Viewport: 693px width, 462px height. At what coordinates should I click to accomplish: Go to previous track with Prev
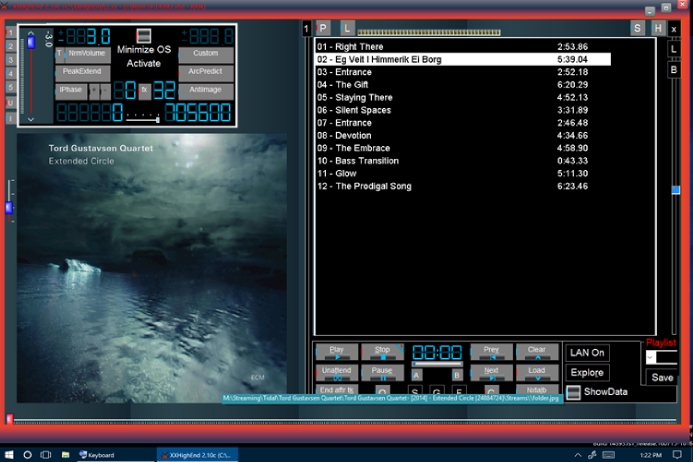click(x=491, y=352)
